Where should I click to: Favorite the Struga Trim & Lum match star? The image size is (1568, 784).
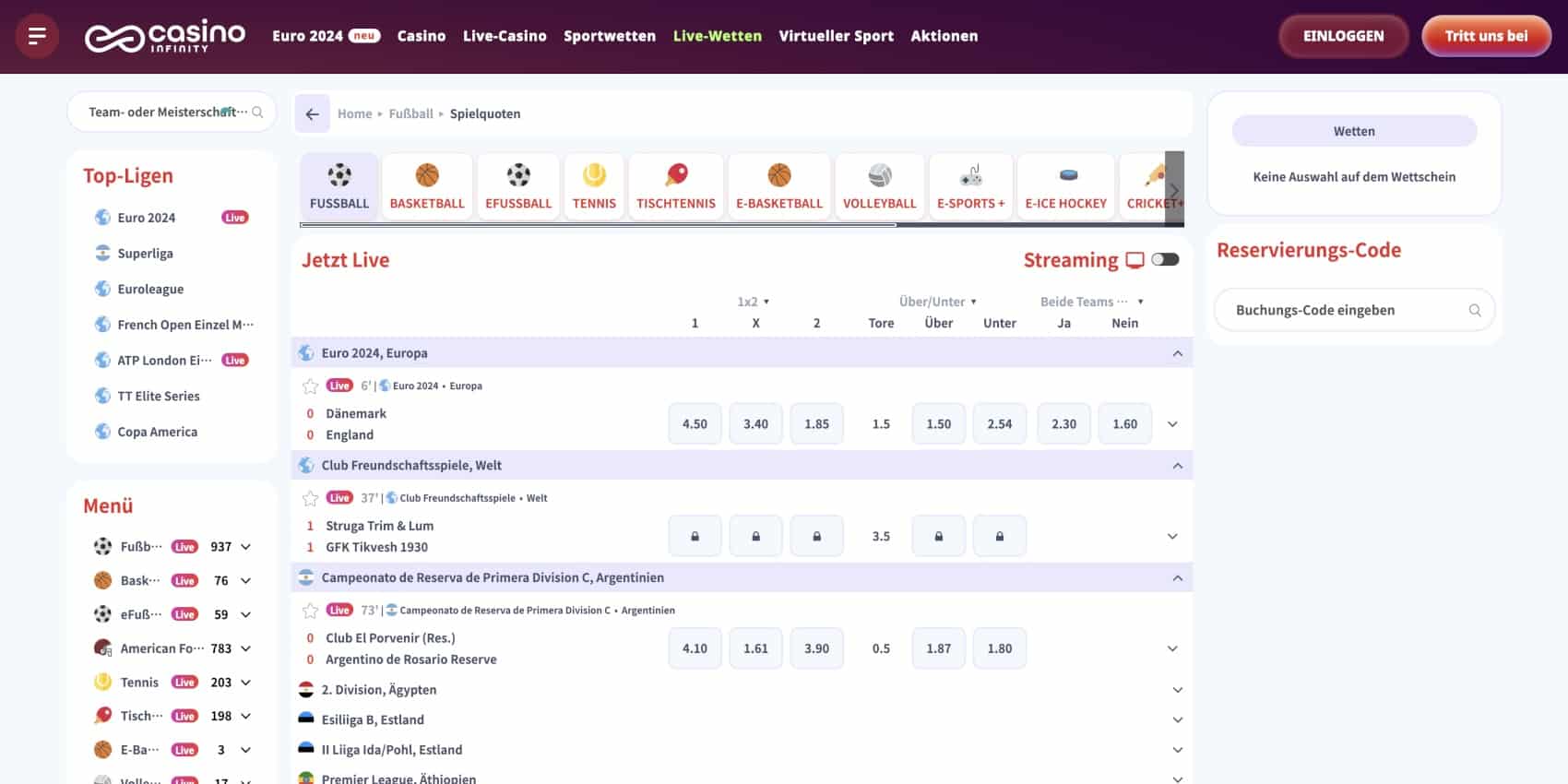coord(311,498)
